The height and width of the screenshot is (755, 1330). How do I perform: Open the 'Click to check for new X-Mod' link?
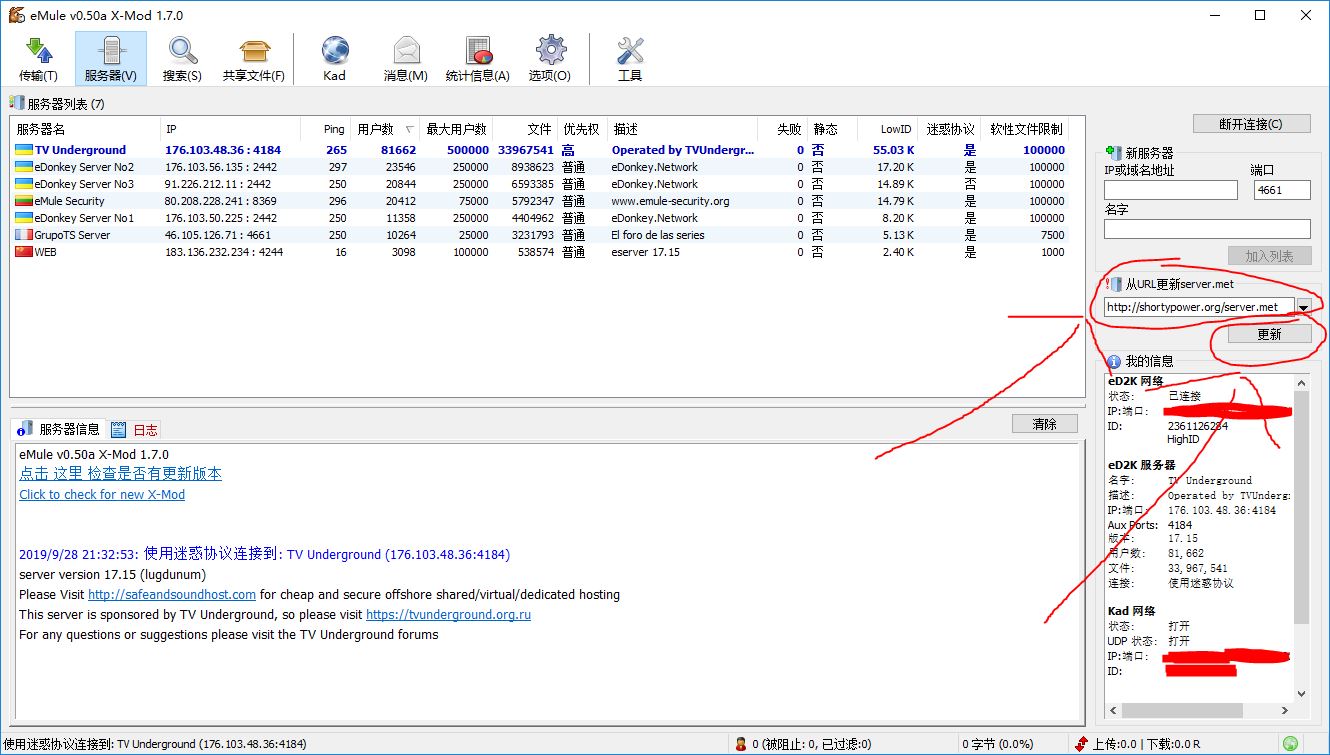[x=102, y=495]
